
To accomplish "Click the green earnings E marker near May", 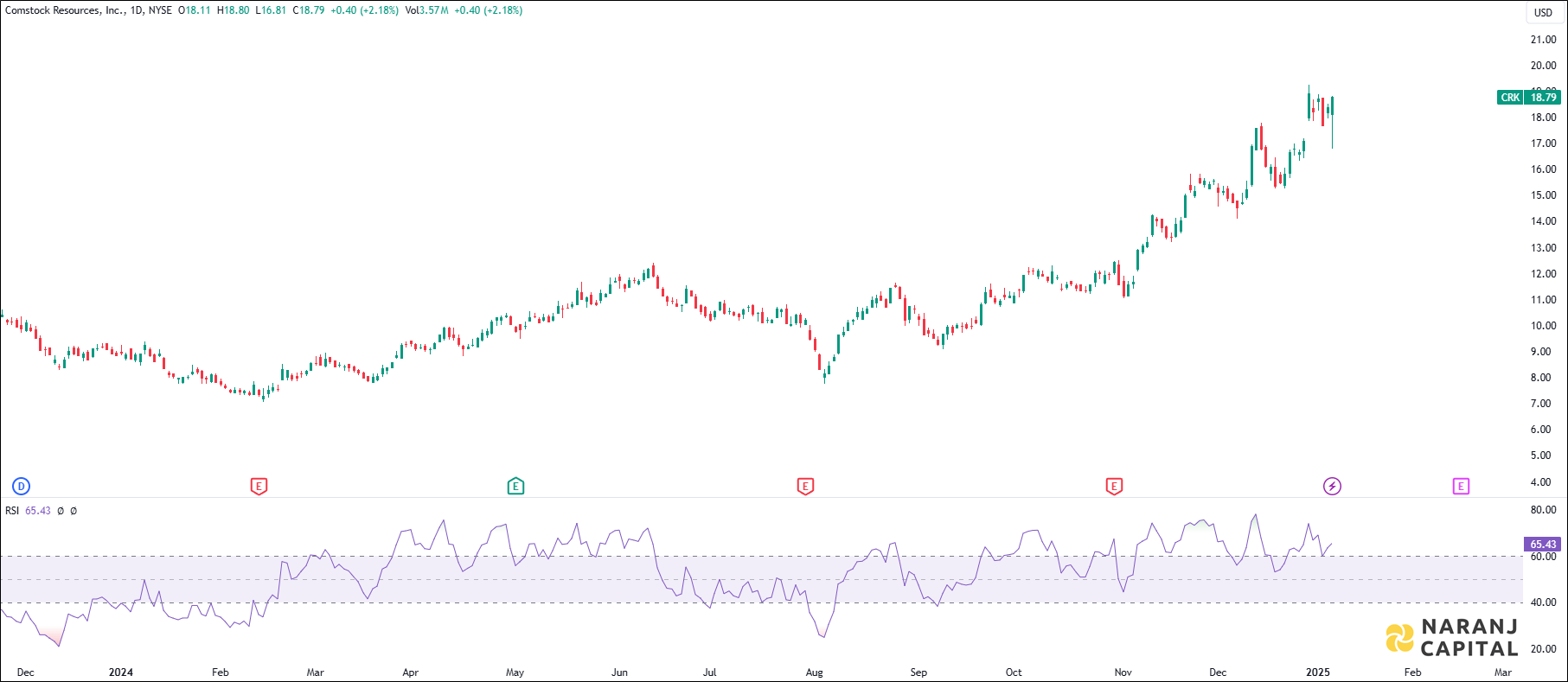I will (x=515, y=486).
